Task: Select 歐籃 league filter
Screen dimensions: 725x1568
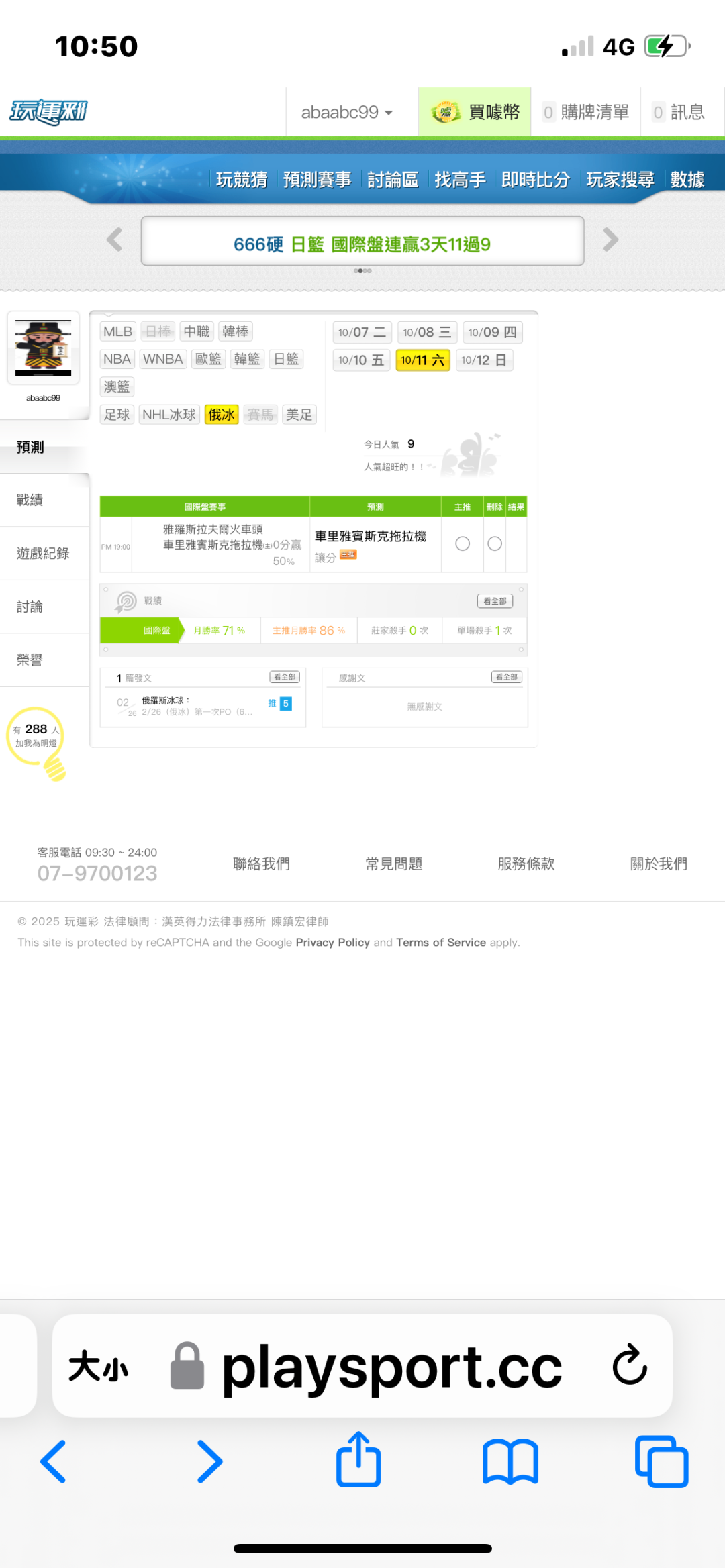Action: [209, 359]
